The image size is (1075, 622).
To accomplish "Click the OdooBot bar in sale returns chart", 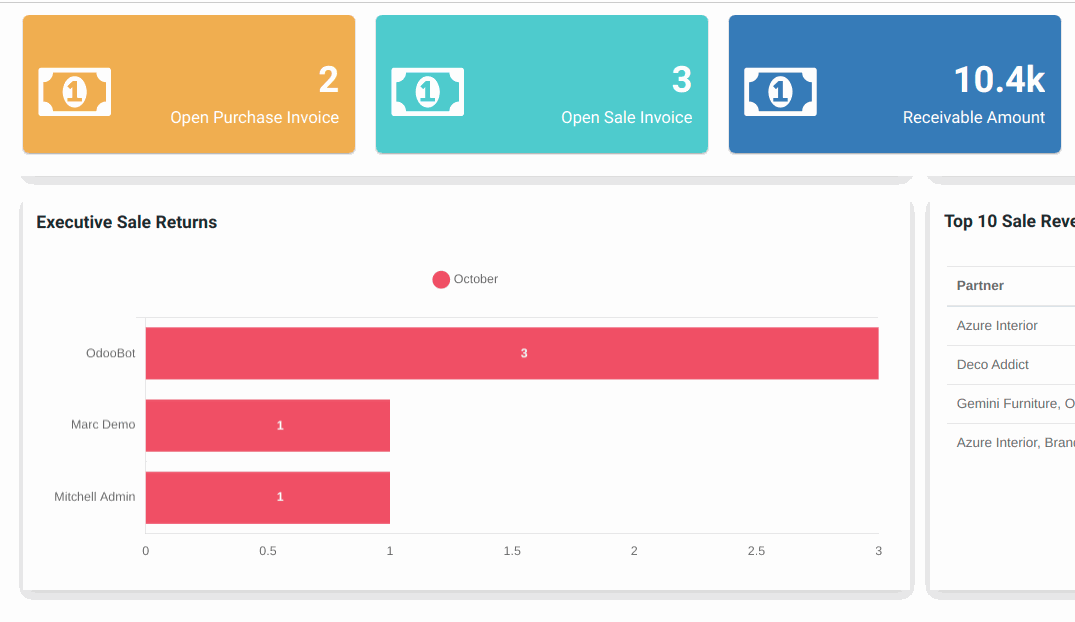I will click(512, 353).
